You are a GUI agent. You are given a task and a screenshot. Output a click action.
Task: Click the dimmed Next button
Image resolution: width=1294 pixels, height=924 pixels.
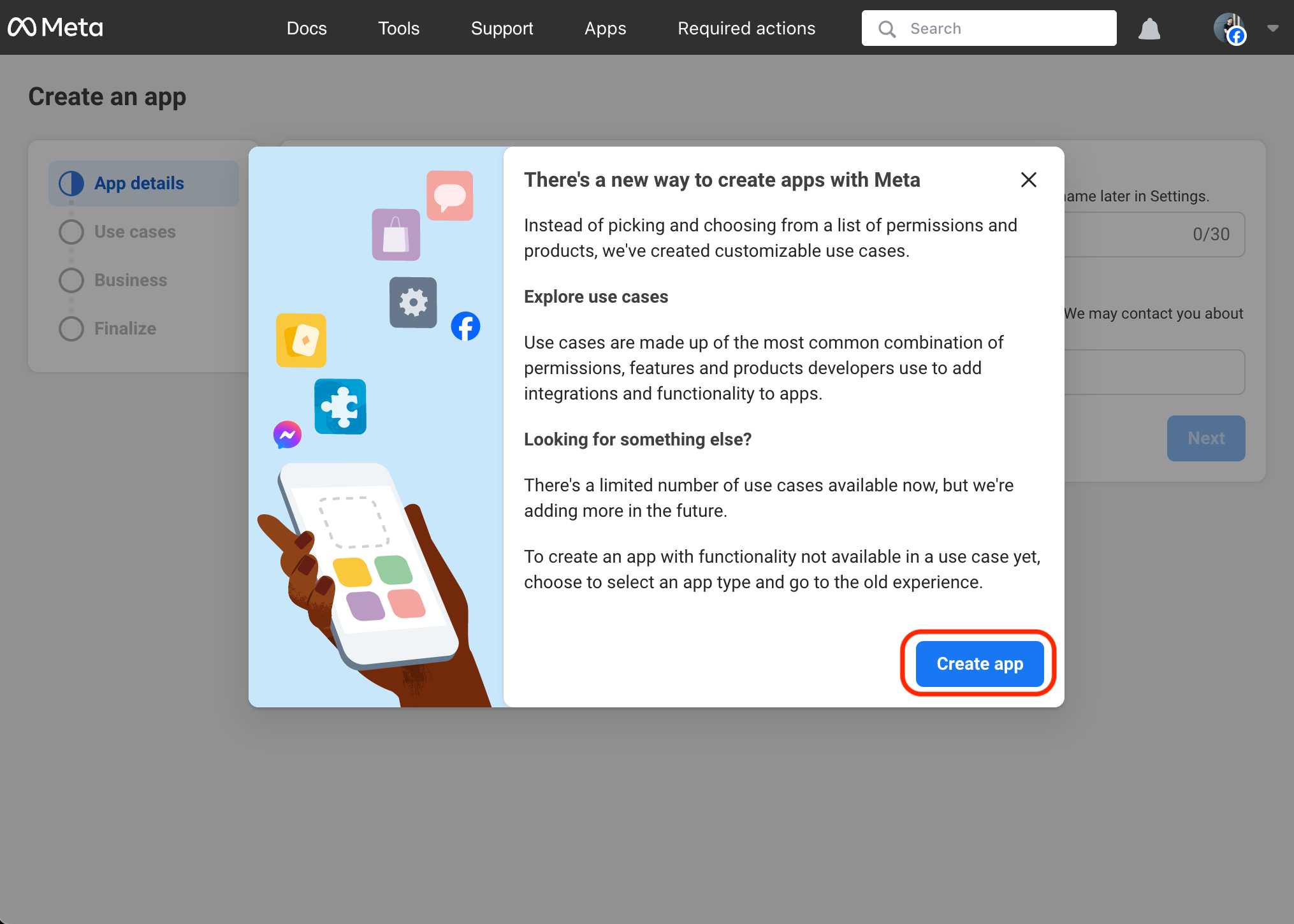pos(1205,438)
